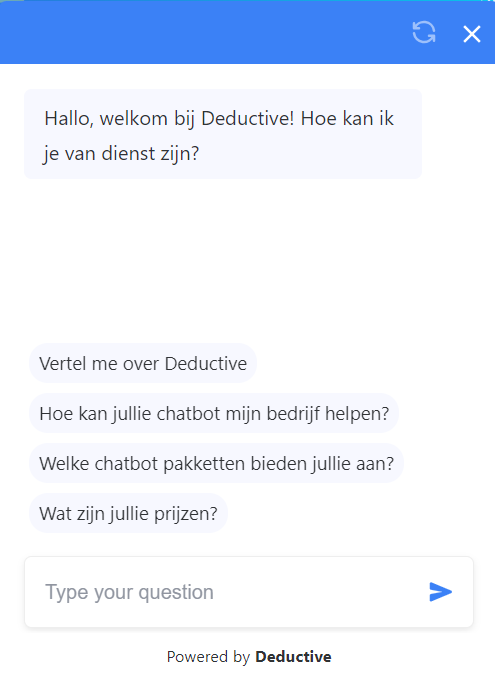
Task: Pick the 'Welke chatbot pakketten bieden jullie aan?' chip
Action: coord(217,463)
